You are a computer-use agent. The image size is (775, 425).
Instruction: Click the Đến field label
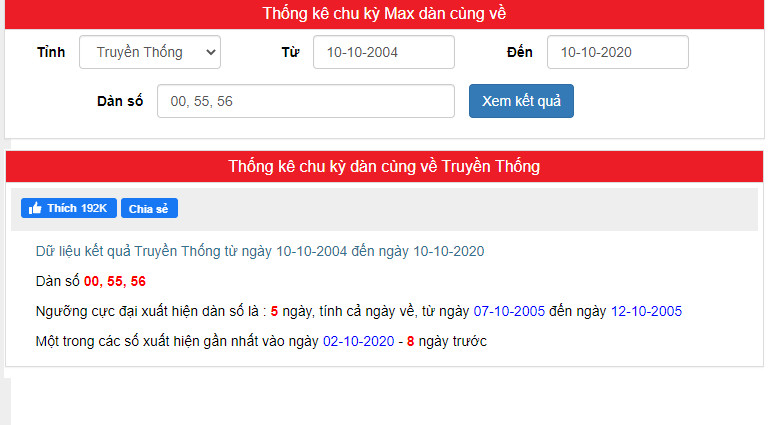pyautogui.click(x=520, y=52)
